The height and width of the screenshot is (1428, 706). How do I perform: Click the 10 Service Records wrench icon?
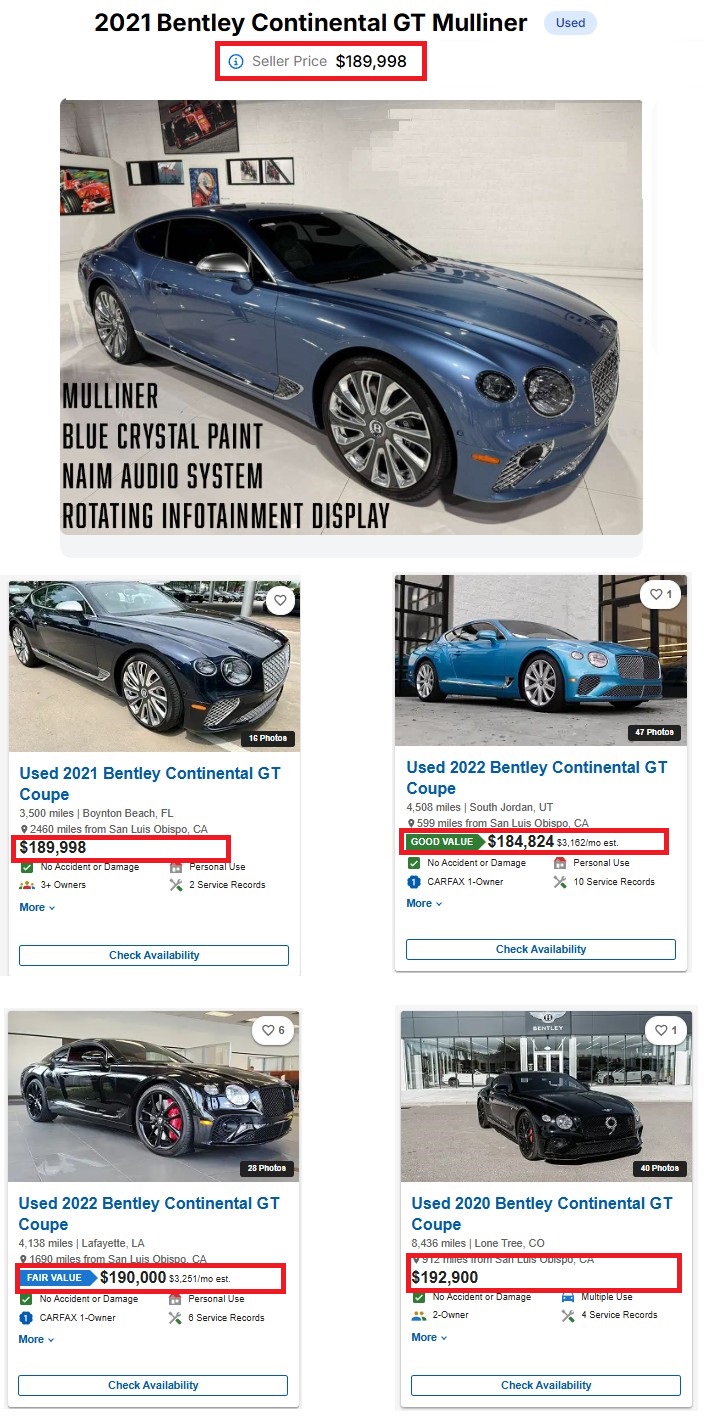pyautogui.click(x=560, y=882)
